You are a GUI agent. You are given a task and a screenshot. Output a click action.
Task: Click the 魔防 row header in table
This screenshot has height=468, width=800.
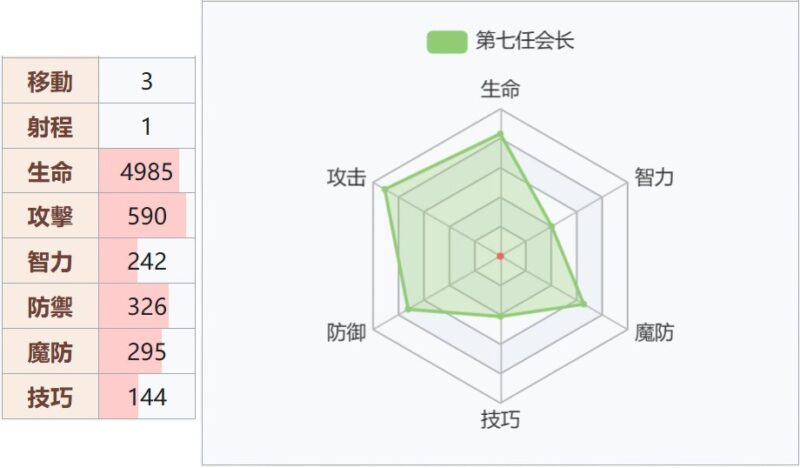coord(51,352)
